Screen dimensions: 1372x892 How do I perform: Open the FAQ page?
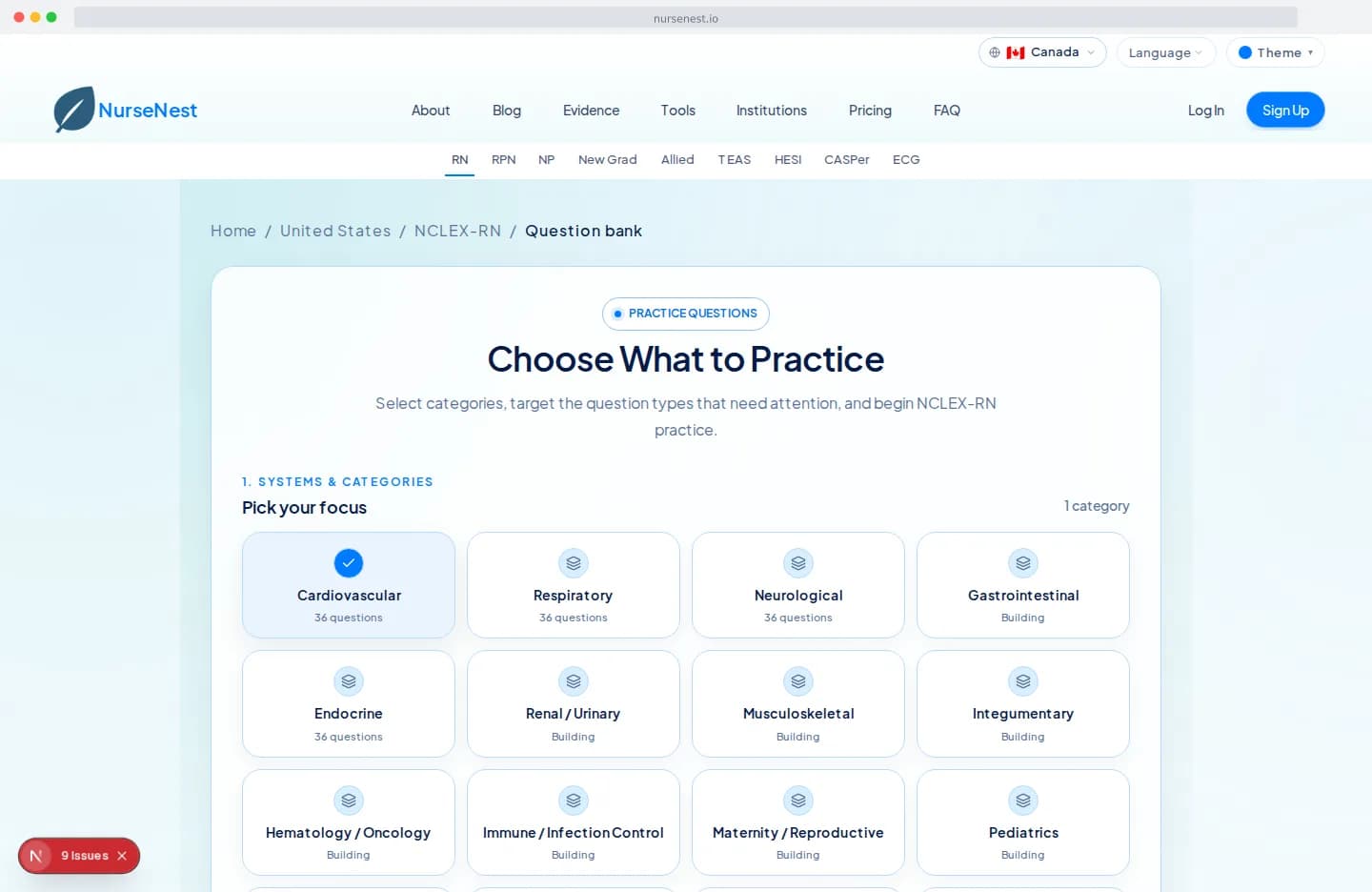[947, 111]
